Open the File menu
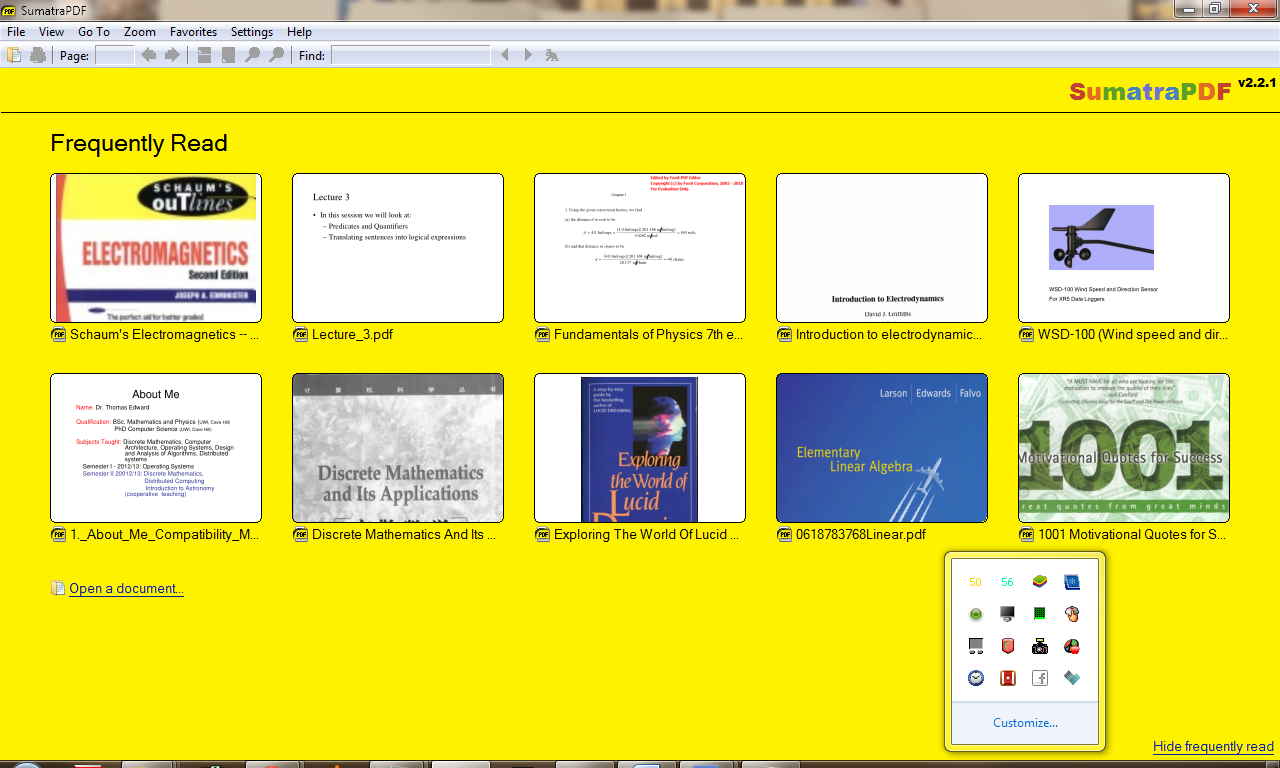The height and width of the screenshot is (768, 1280). click(x=16, y=32)
